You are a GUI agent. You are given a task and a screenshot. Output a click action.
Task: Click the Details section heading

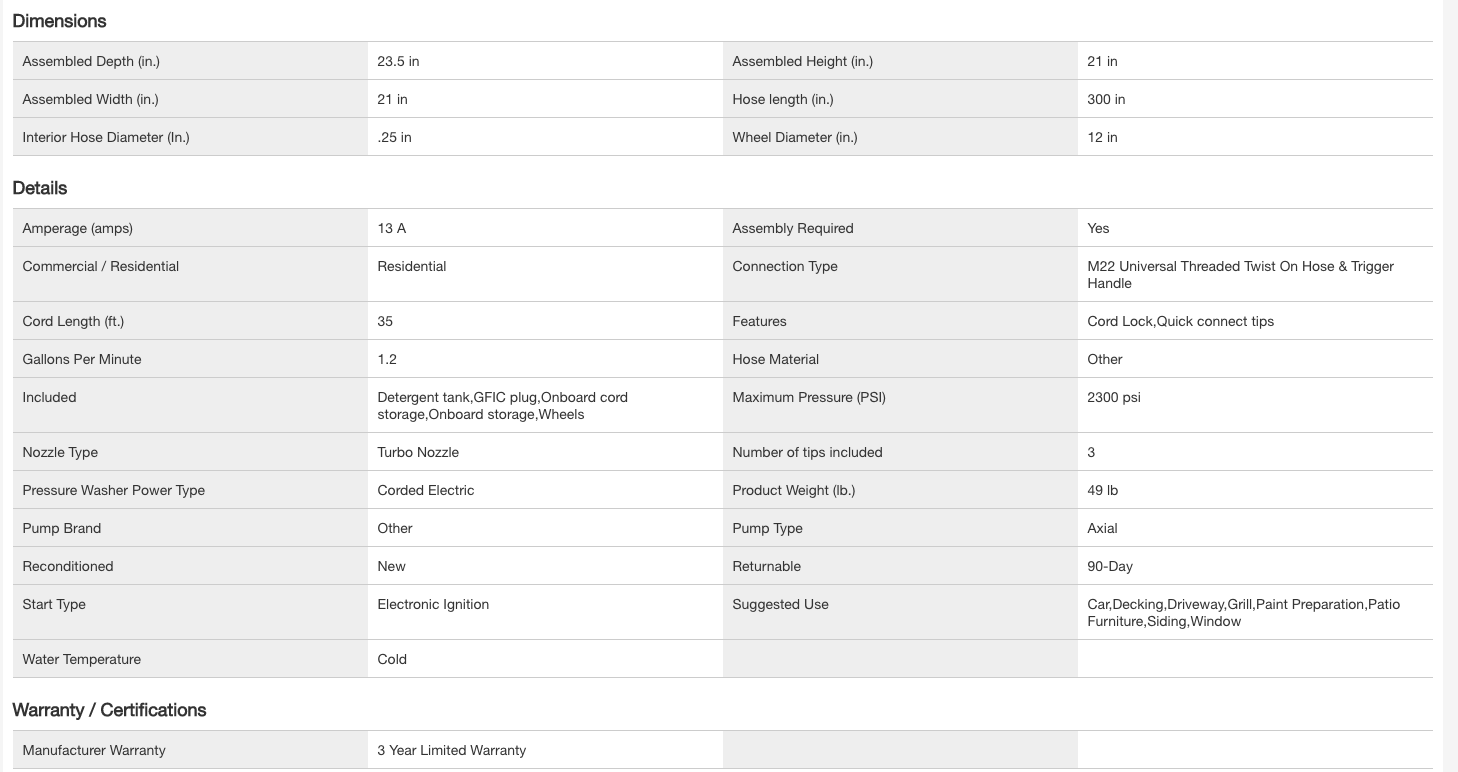(x=40, y=188)
